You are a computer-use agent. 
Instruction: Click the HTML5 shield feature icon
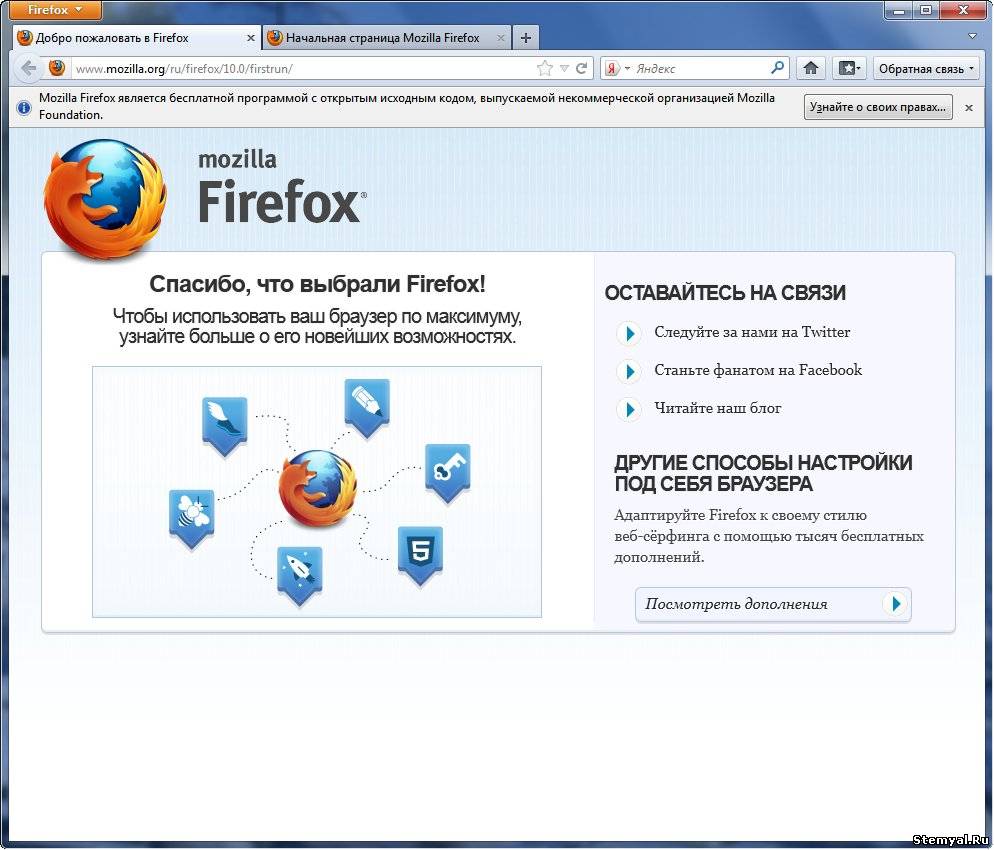(420, 555)
